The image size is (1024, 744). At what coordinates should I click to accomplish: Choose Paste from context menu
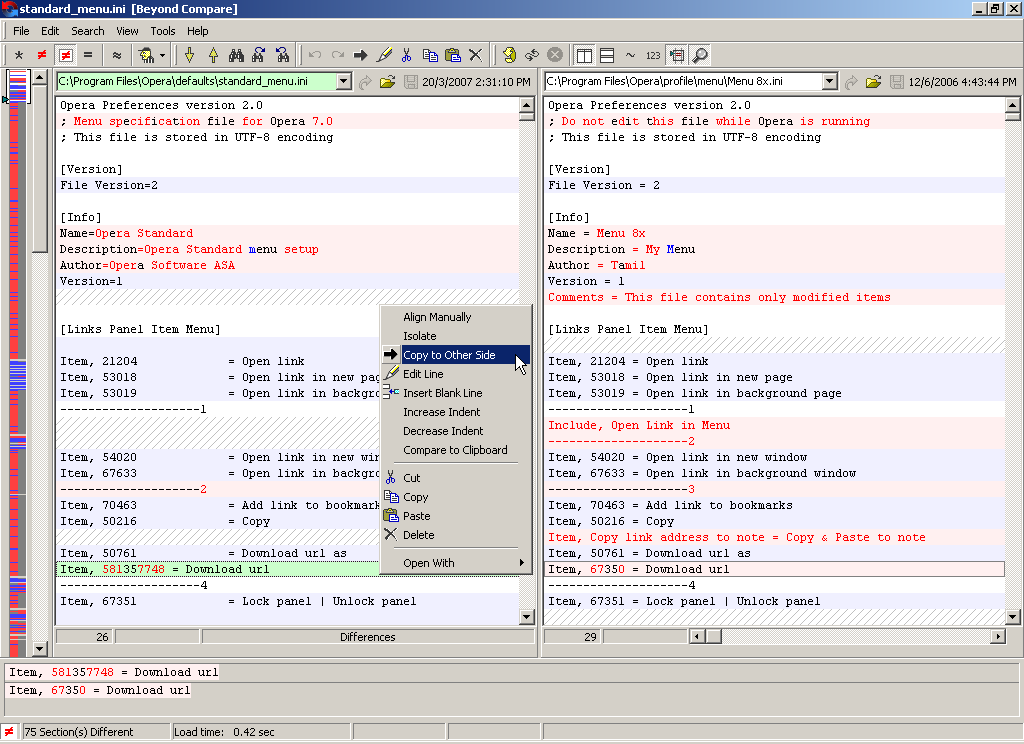[456, 515]
